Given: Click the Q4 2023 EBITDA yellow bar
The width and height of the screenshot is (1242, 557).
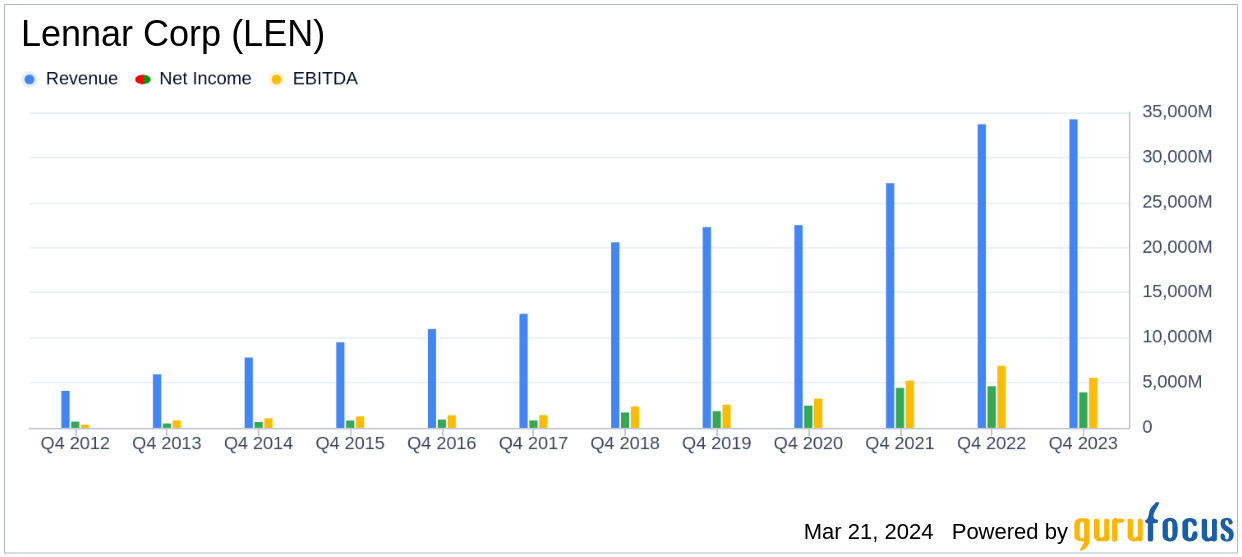Looking at the screenshot, I should [x=1093, y=403].
